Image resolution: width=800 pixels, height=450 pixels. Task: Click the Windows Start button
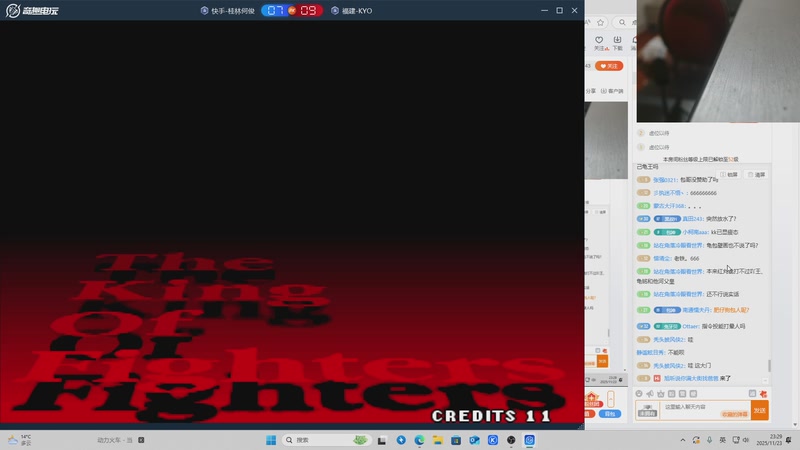(271, 440)
